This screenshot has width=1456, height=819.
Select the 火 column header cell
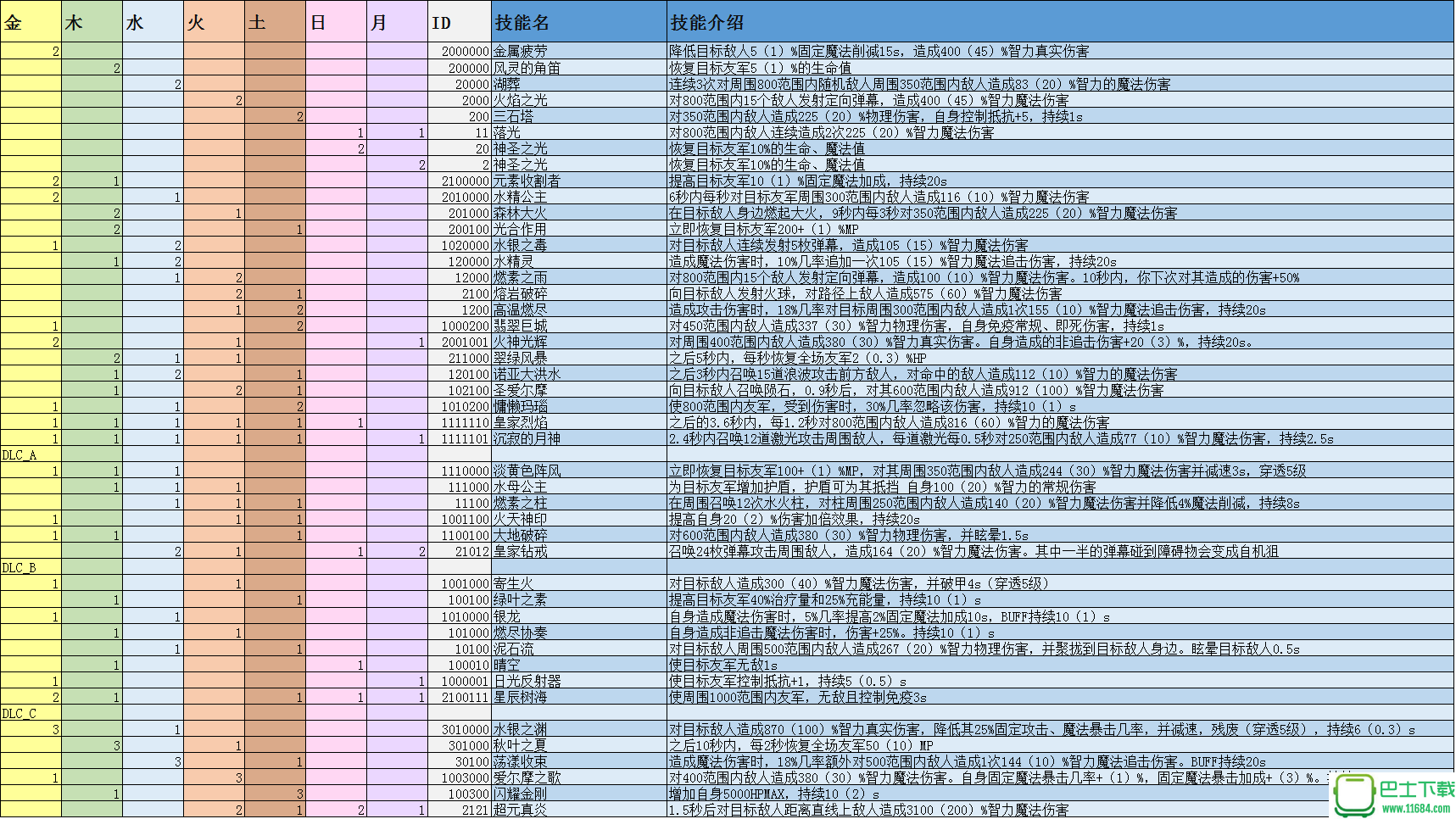214,21
